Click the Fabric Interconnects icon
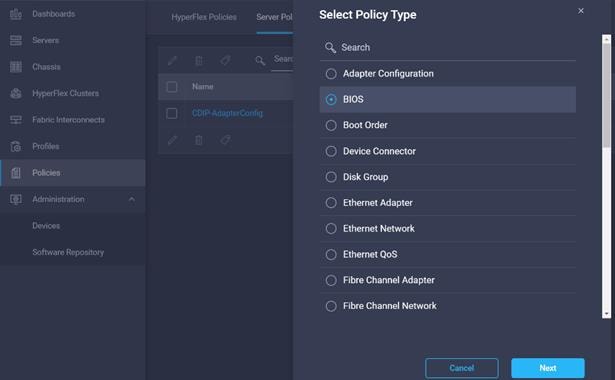 [16, 120]
